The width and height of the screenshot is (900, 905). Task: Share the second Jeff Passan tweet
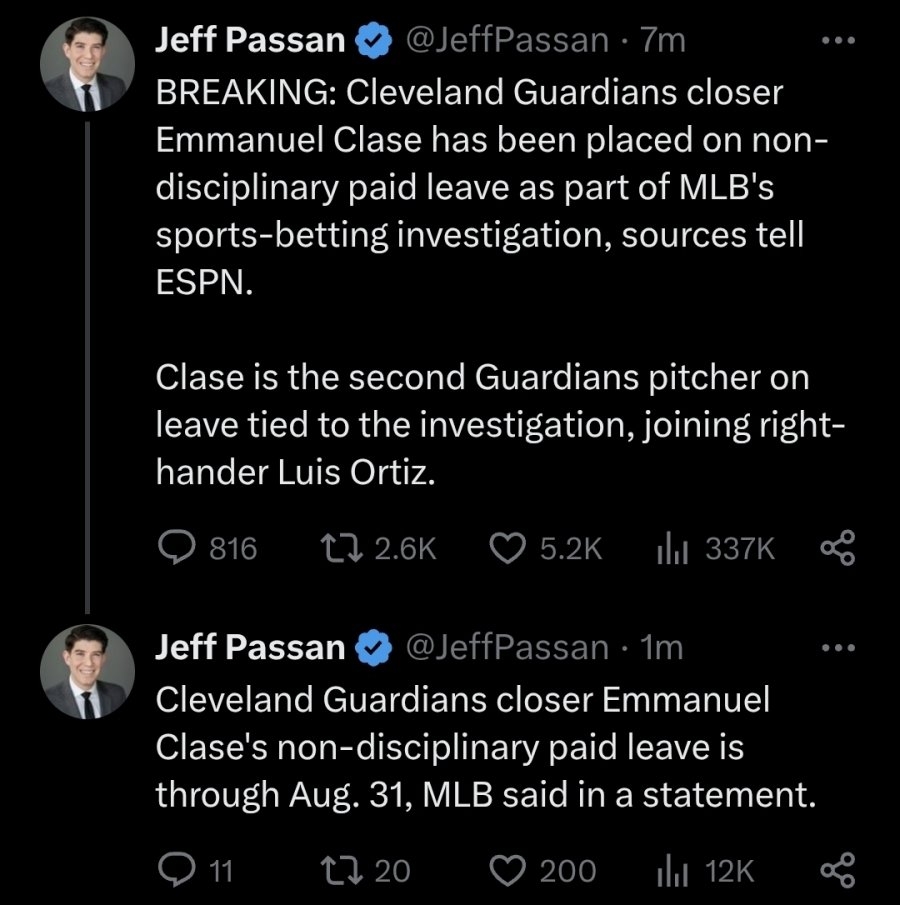[x=836, y=870]
